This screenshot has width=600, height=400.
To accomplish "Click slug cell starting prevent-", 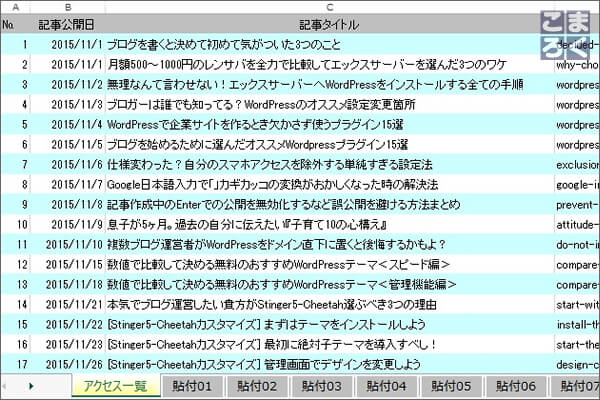I will click(x=577, y=204).
